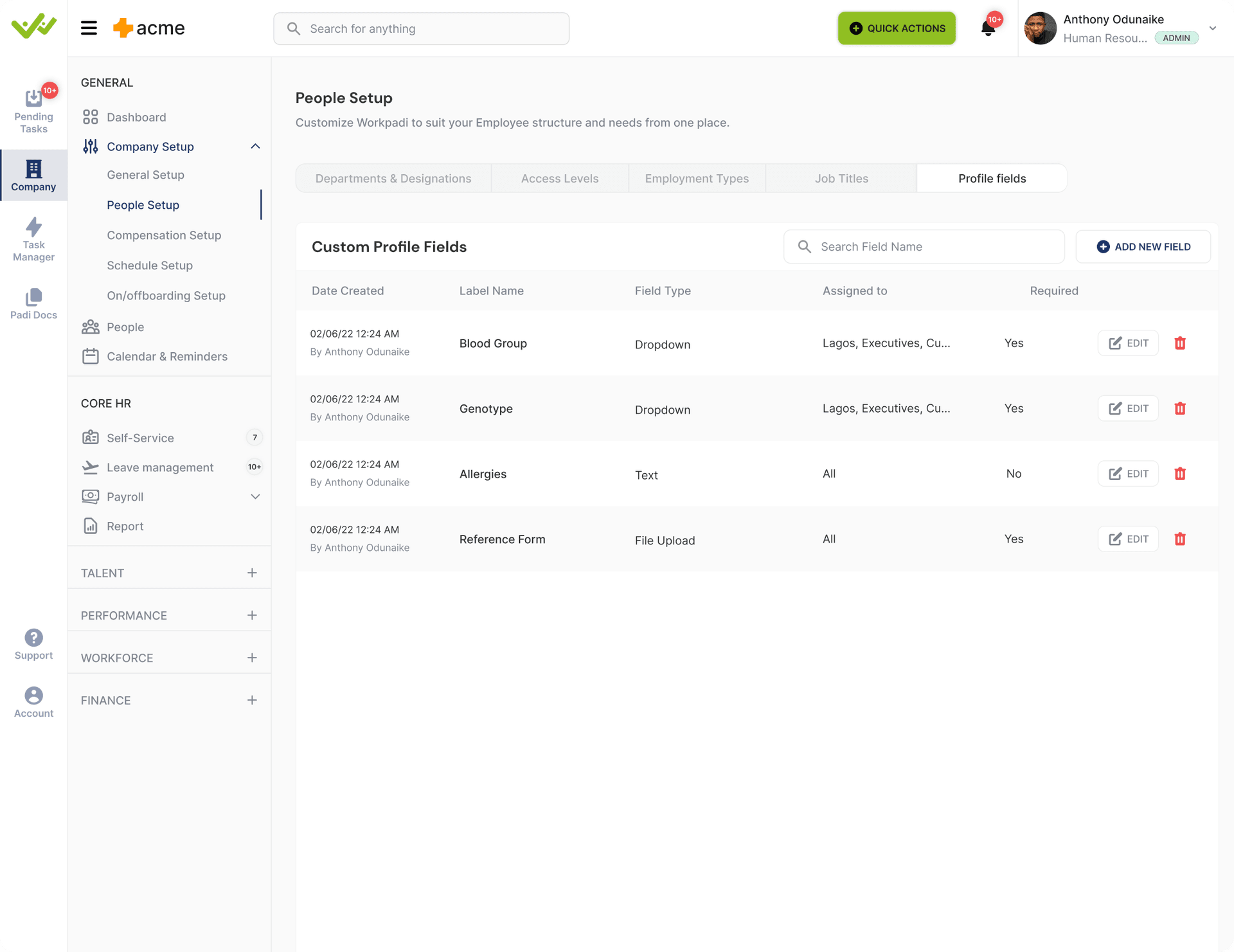This screenshot has width=1234, height=952.
Task: Switch to the Departments & Designations tab
Action: tap(393, 178)
